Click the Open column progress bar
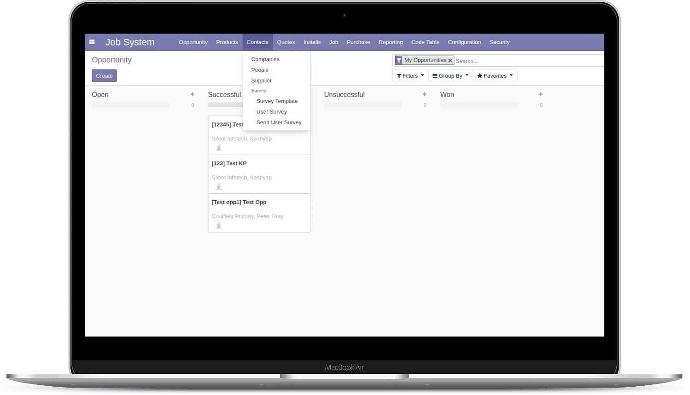 point(130,105)
